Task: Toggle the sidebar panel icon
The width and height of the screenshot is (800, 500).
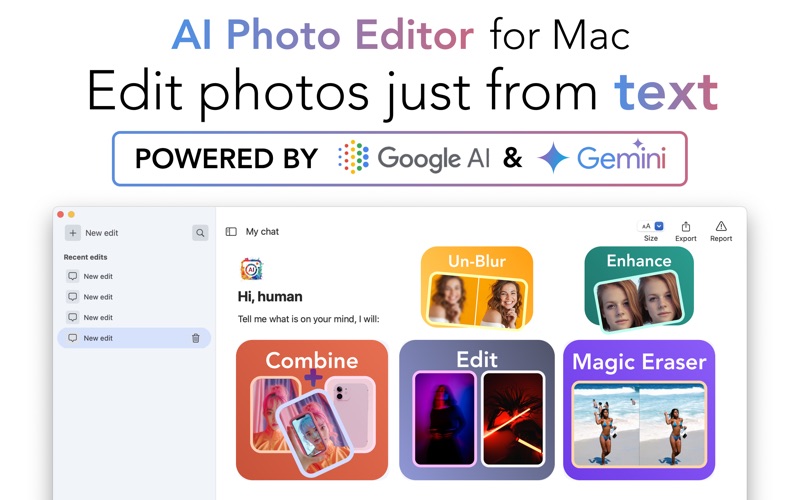Action: (x=231, y=232)
